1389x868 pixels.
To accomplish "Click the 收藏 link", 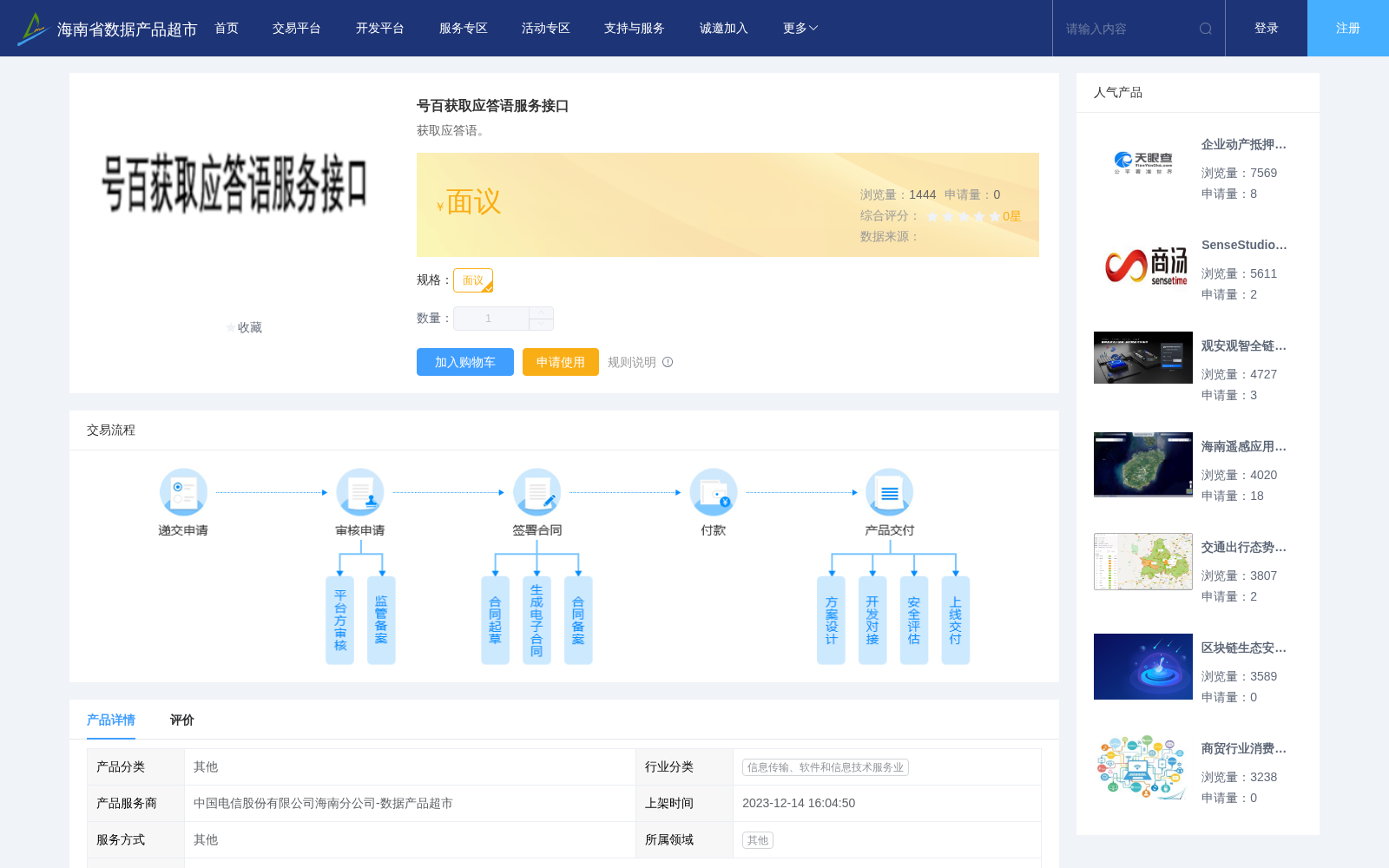I will click(250, 327).
